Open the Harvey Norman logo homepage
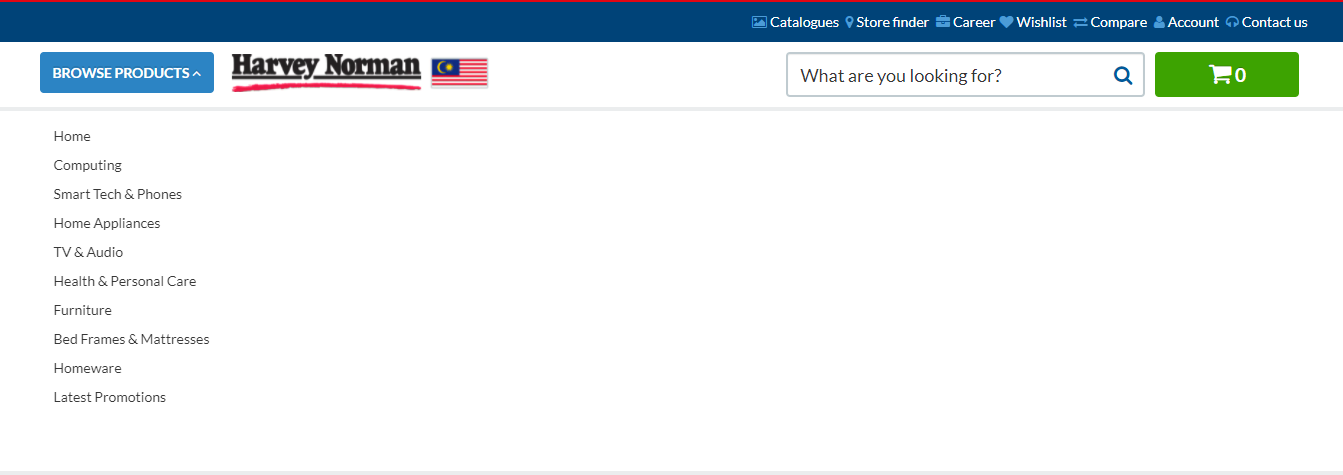Screen dimensions: 1343x475 327,72
